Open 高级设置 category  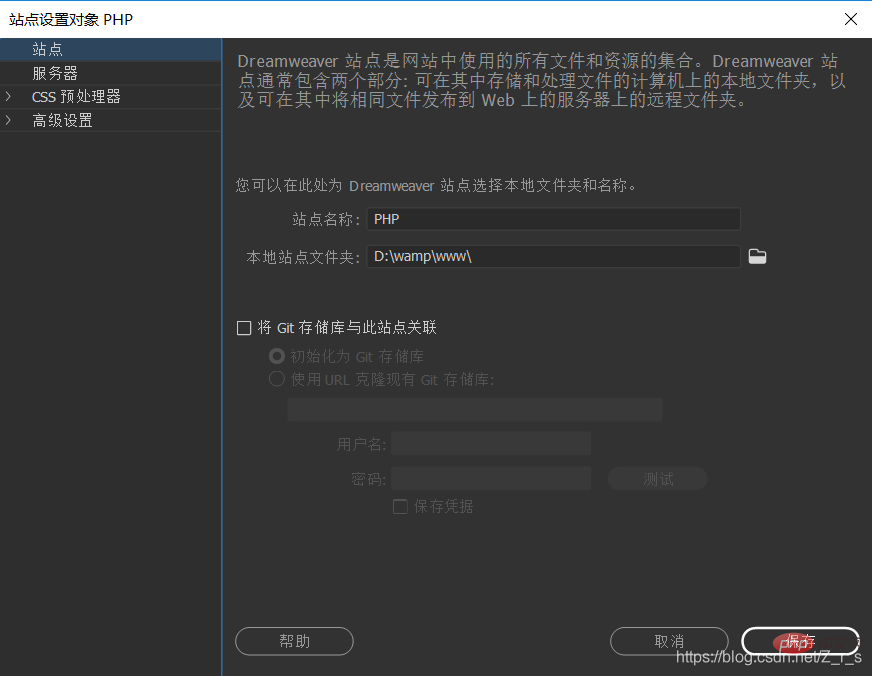point(111,120)
